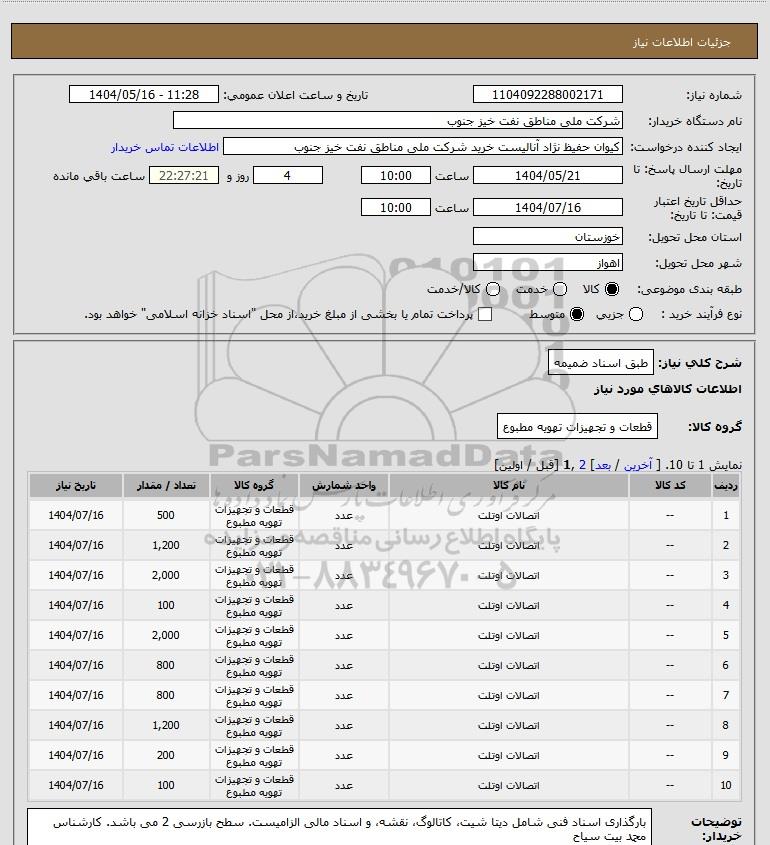Click اتصالات اوتلت item name in row 1

click(x=508, y=516)
